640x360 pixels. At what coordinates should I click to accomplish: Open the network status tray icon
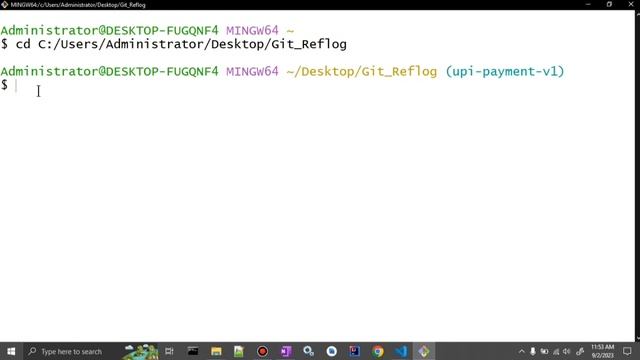556,351
